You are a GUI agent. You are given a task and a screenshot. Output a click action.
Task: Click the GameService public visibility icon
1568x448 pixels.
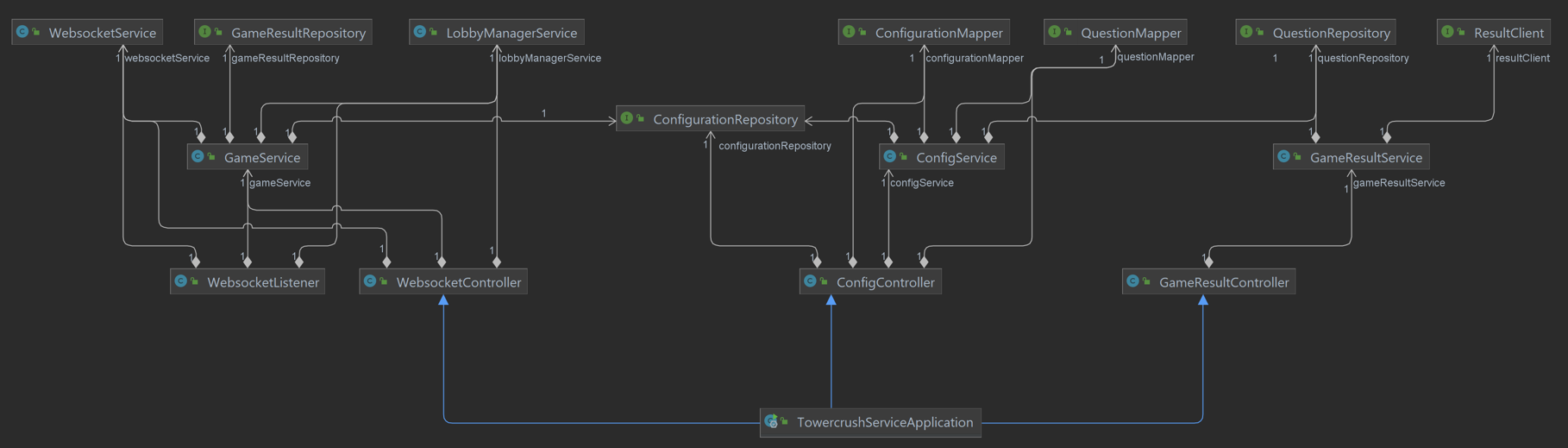[x=211, y=157]
